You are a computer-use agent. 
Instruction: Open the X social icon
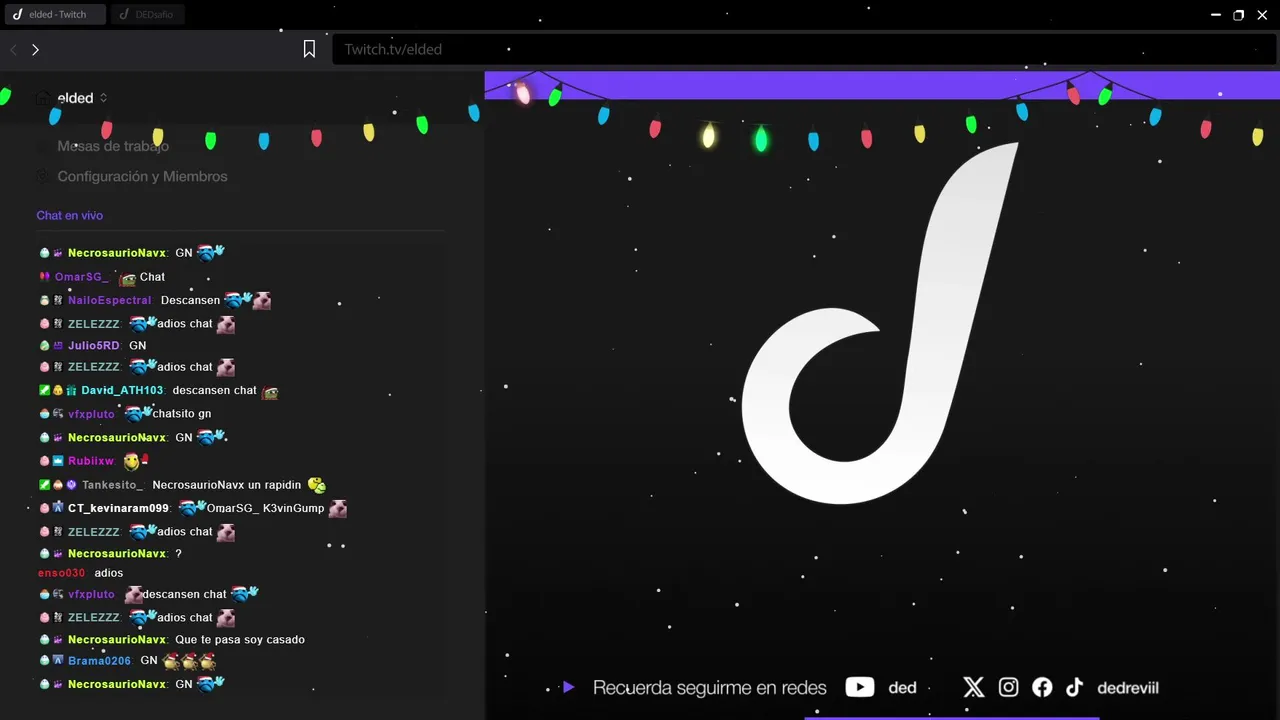point(974,687)
